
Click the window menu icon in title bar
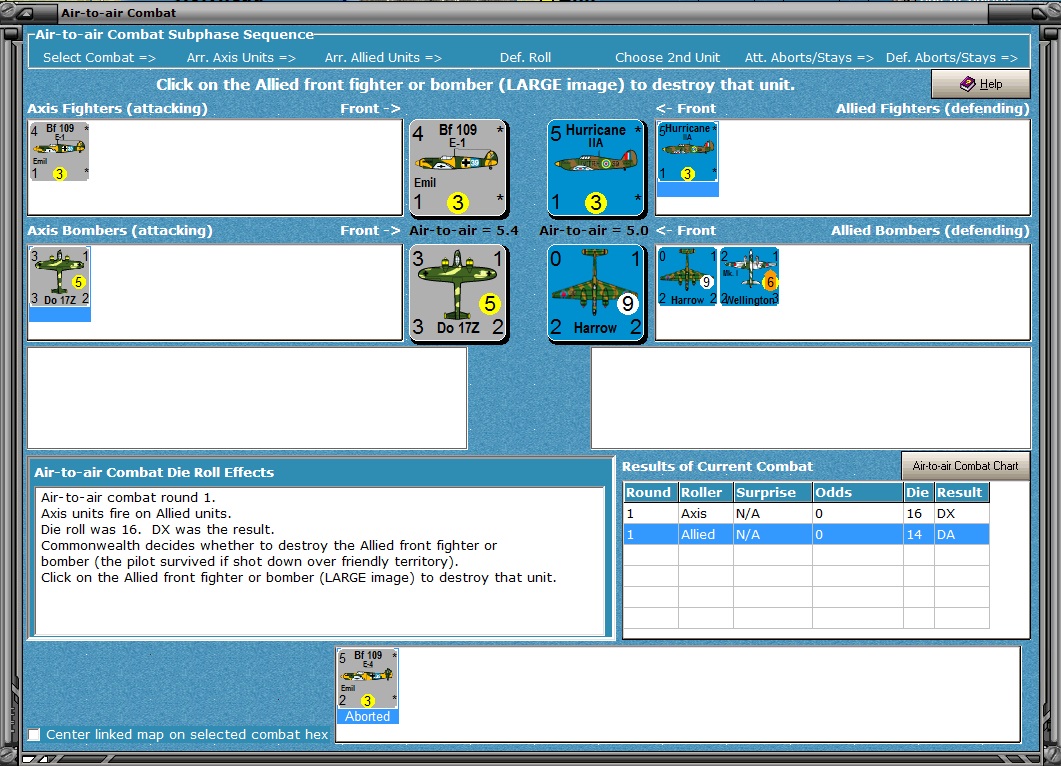click(x=25, y=13)
